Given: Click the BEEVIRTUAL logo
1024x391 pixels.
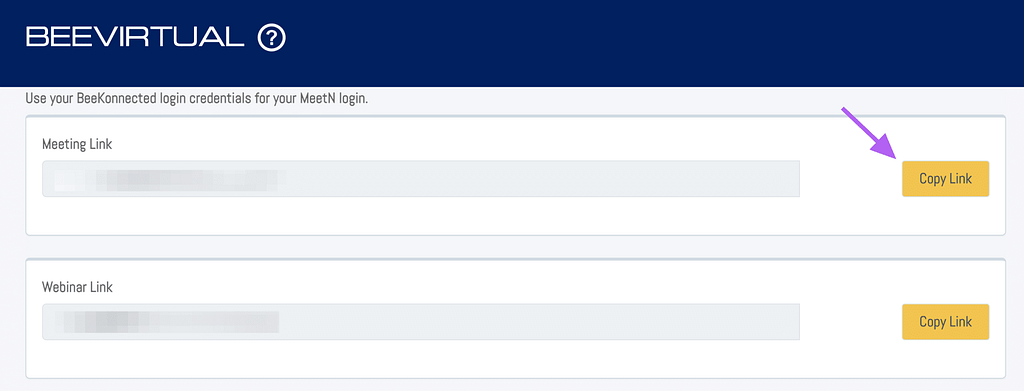Looking at the screenshot, I should [135, 37].
